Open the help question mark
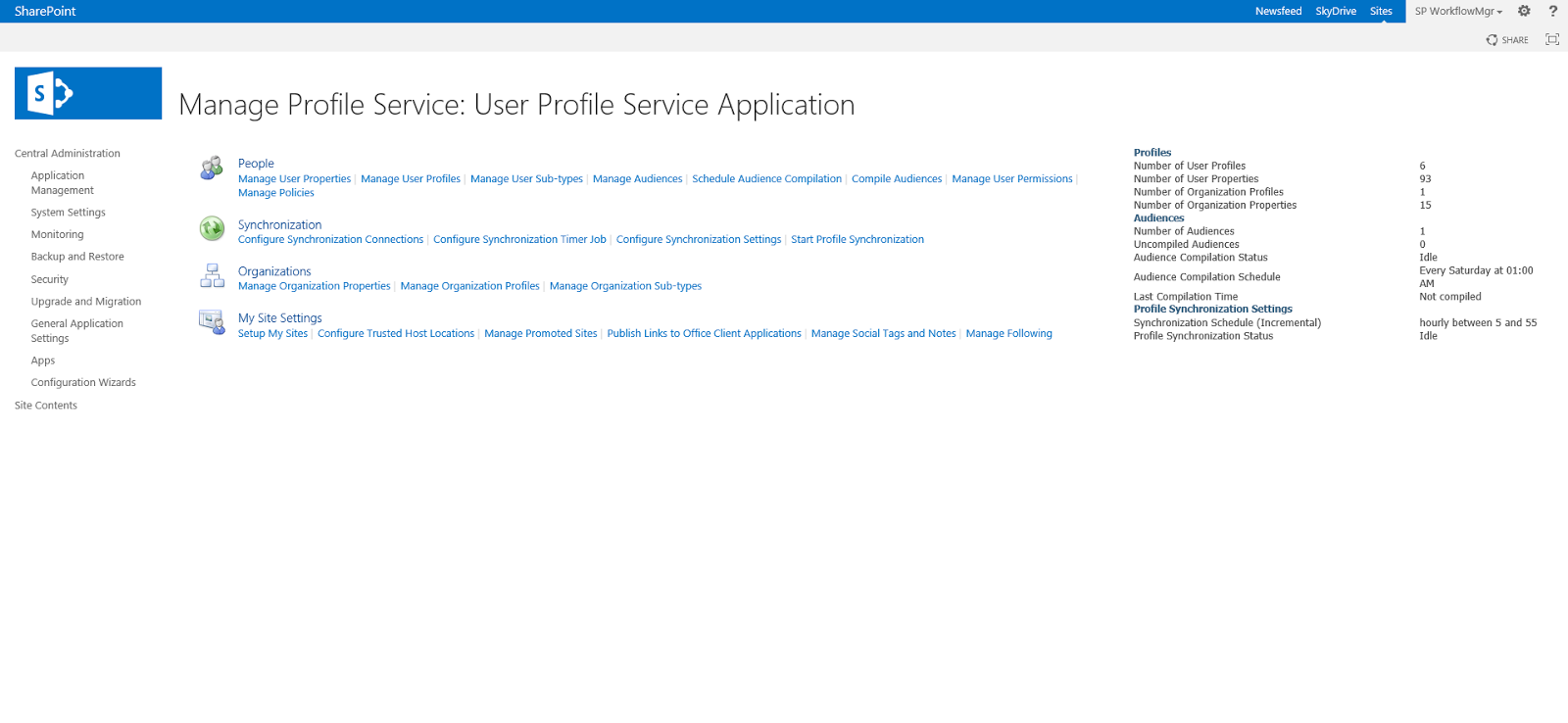Image resolution: width=1568 pixels, height=723 pixels. pos(1553,11)
